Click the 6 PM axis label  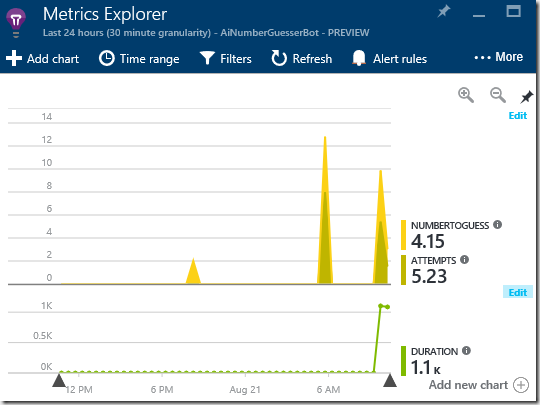point(162,390)
